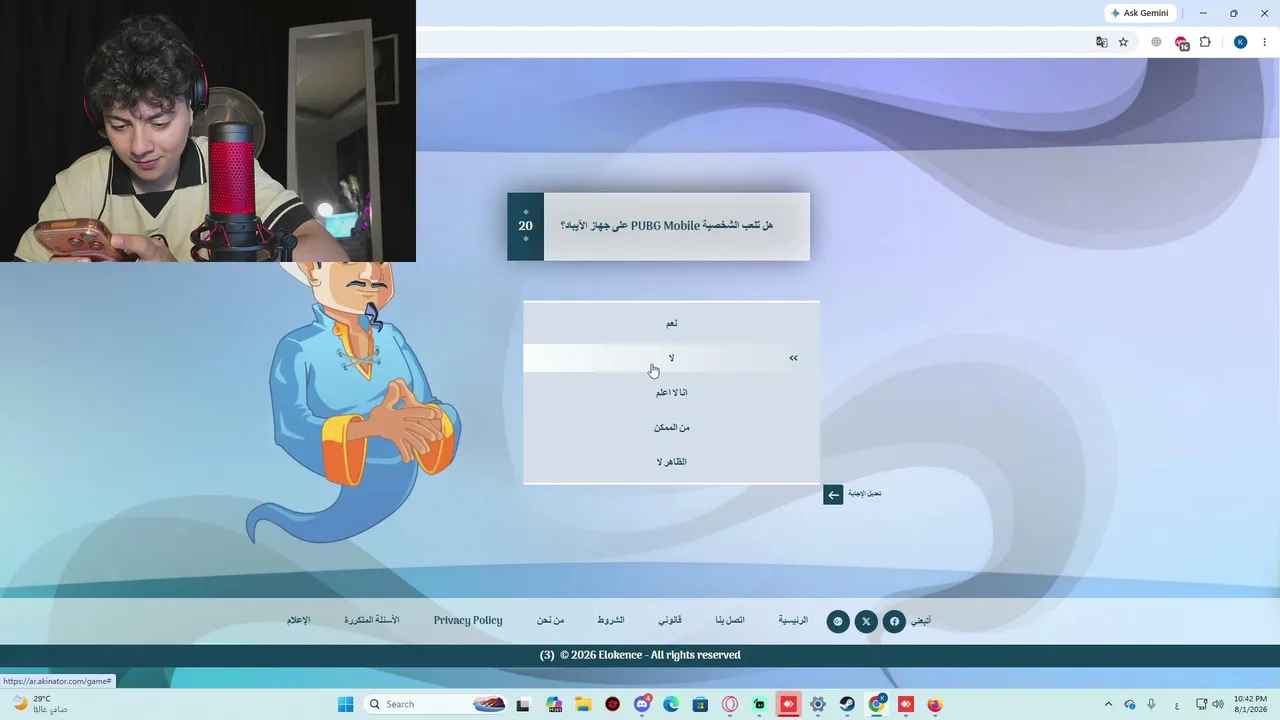The height and width of the screenshot is (720, 1280).
Task: Open the red-black round taskbar app
Action: (x=612, y=704)
